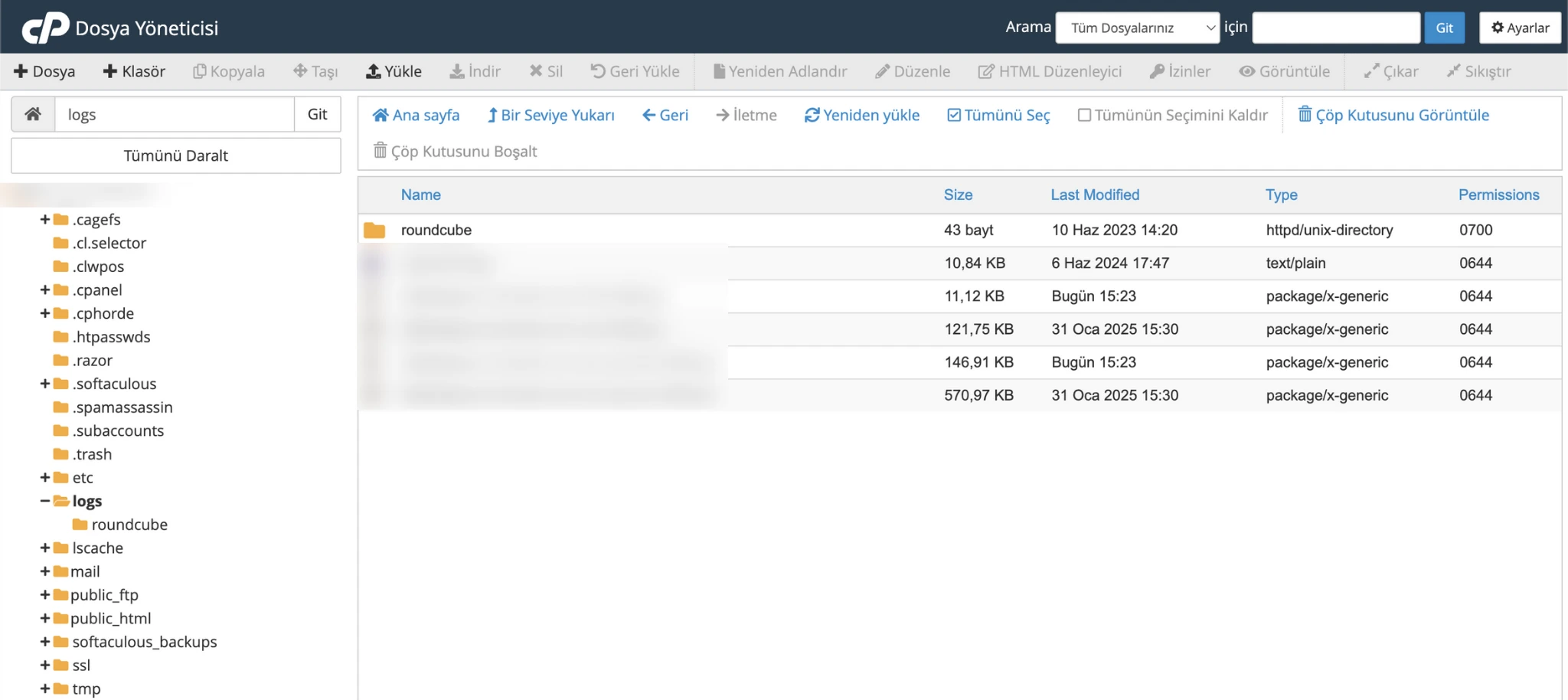Open .htpasswds folder in tree
The image size is (1568, 700).
point(102,337)
